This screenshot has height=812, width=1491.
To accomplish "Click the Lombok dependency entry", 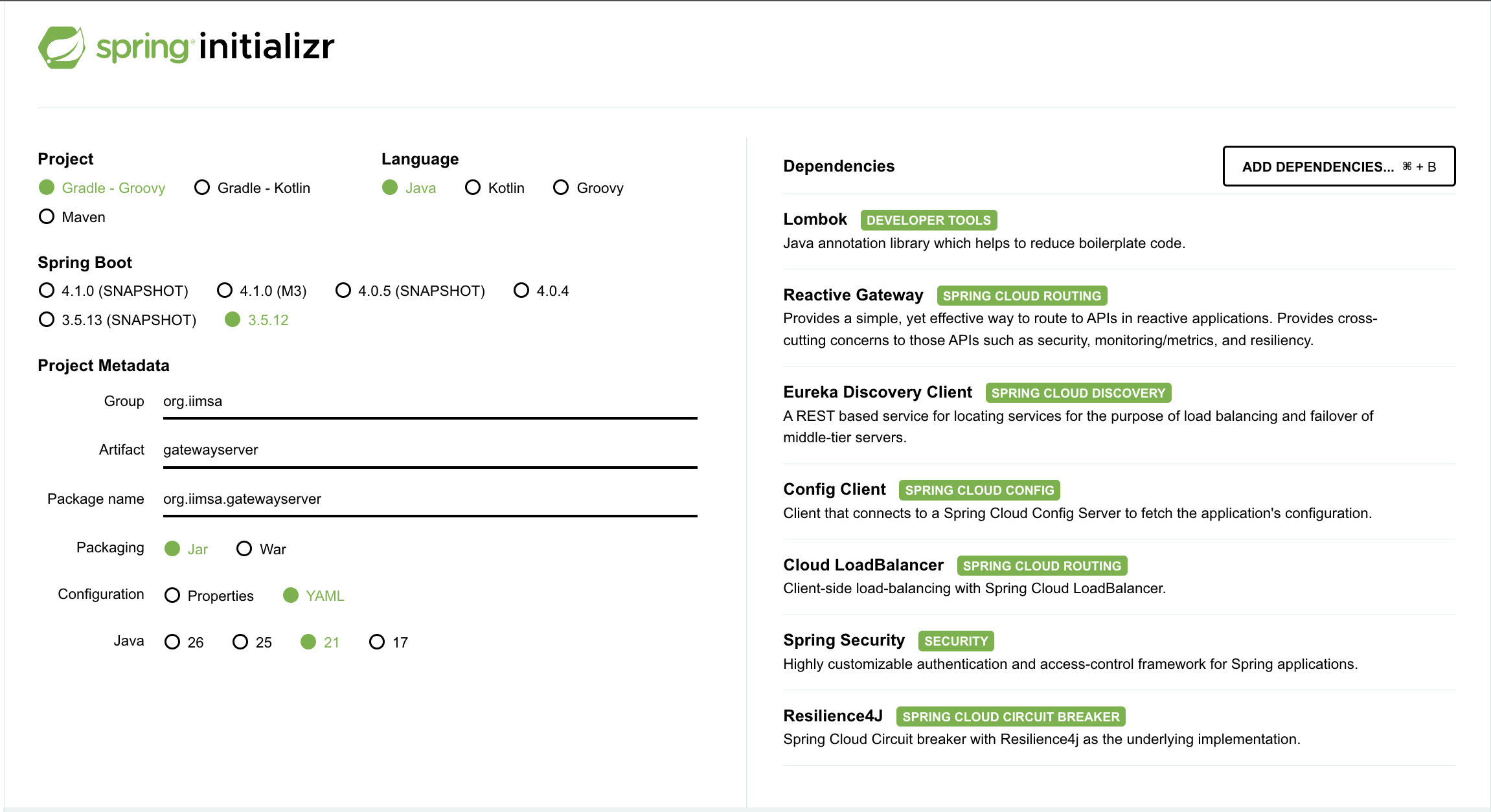I will pos(815,220).
